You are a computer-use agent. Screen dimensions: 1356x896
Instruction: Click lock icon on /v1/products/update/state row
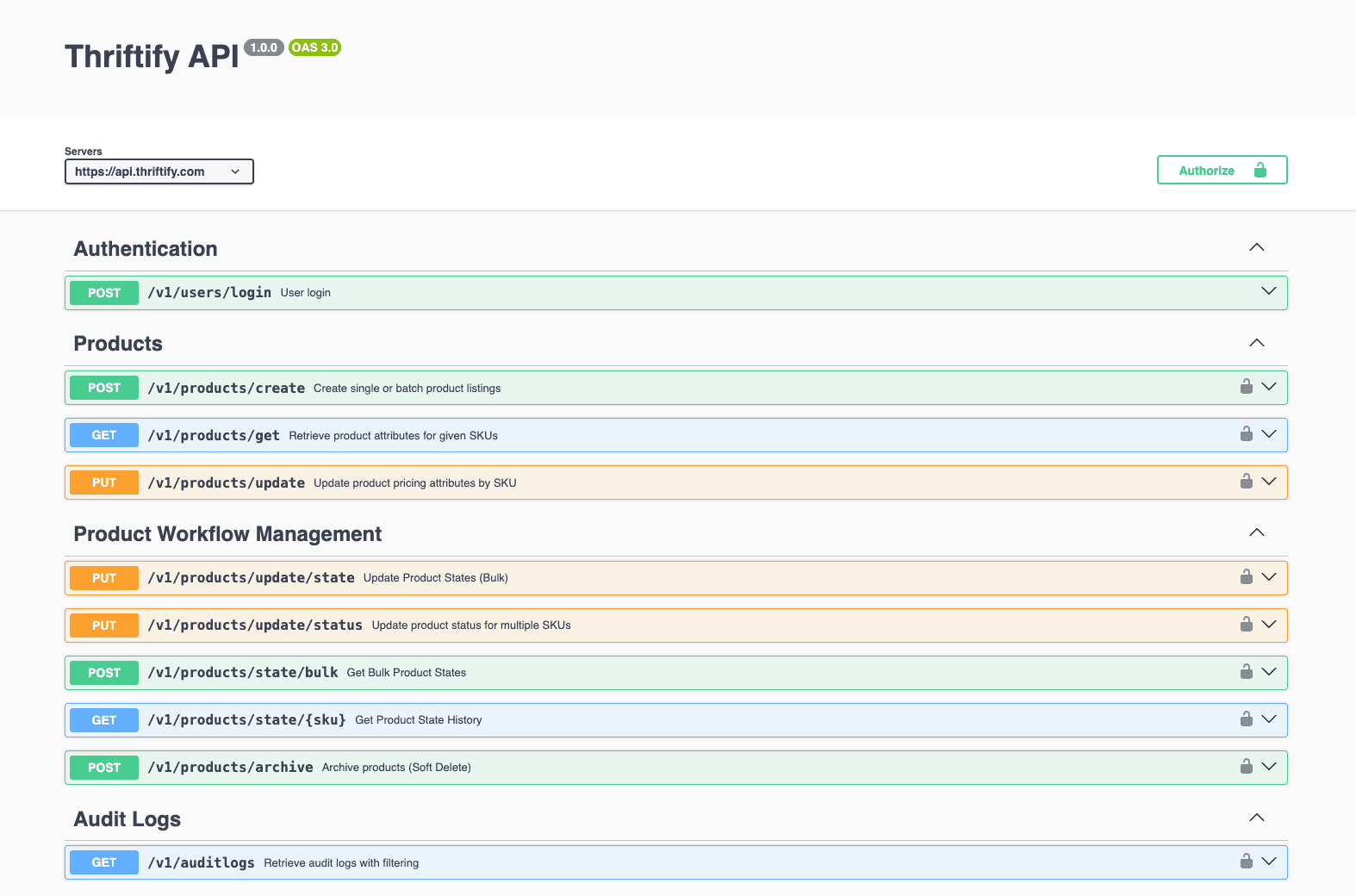tap(1247, 576)
